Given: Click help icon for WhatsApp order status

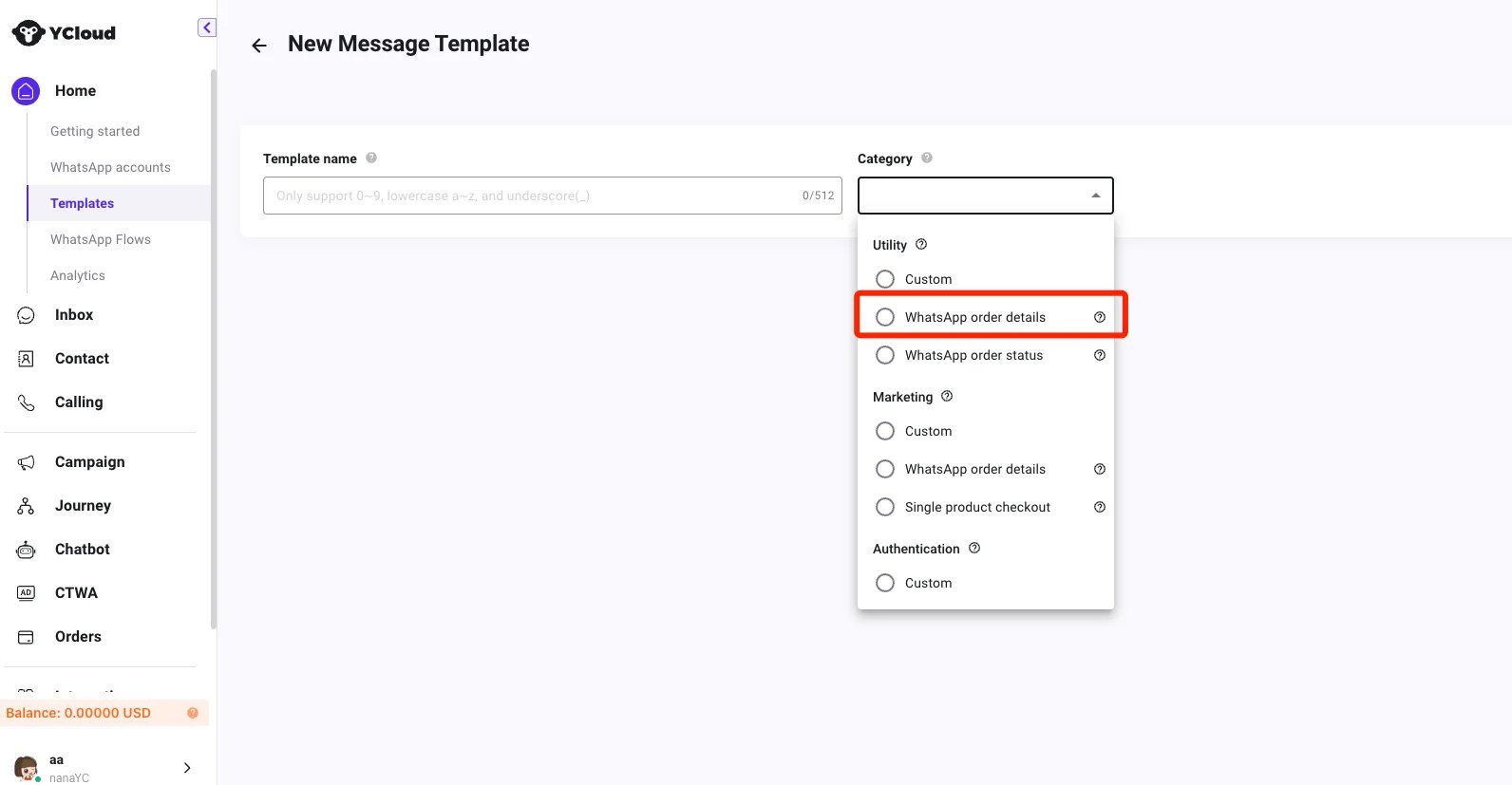Looking at the screenshot, I should 1100,355.
